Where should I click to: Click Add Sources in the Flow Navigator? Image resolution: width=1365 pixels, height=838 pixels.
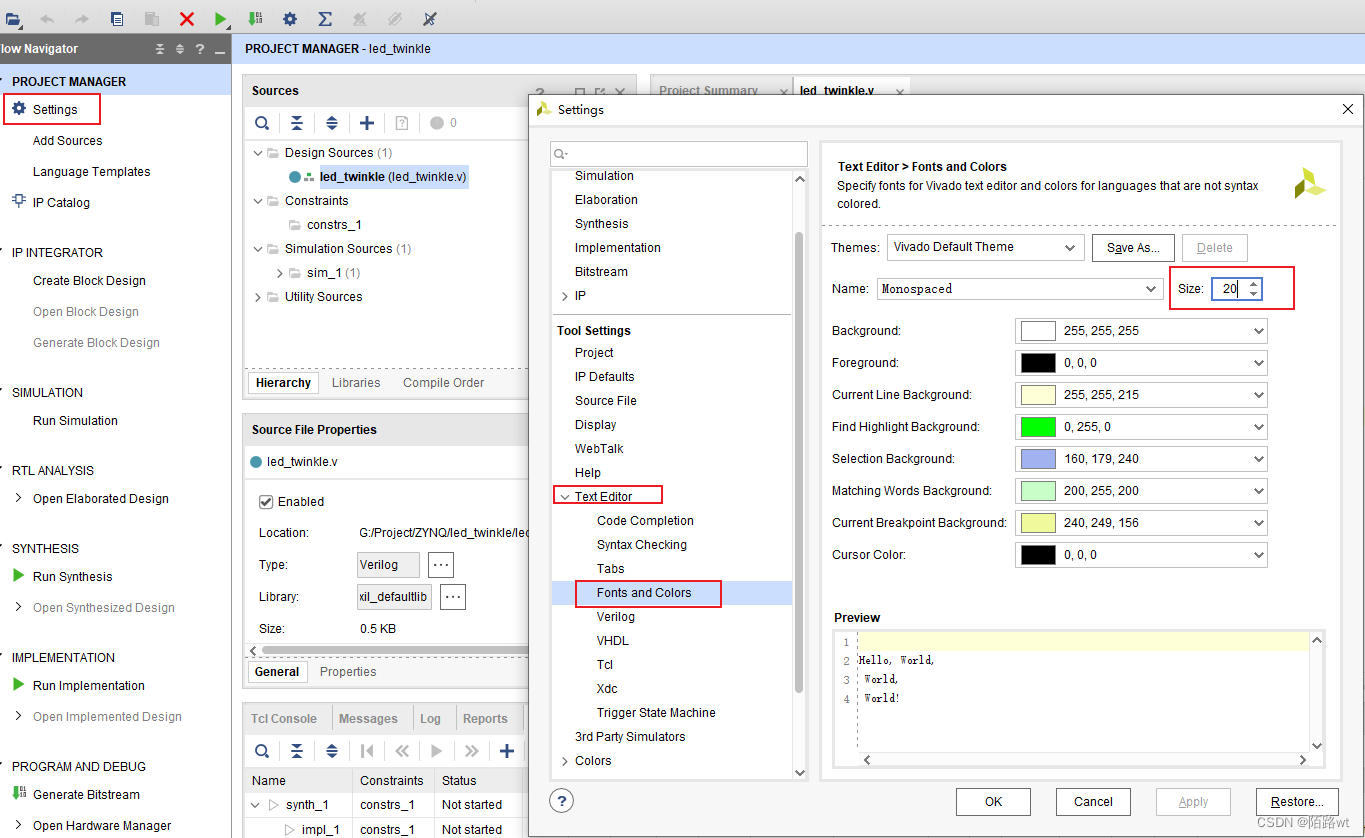(67, 141)
